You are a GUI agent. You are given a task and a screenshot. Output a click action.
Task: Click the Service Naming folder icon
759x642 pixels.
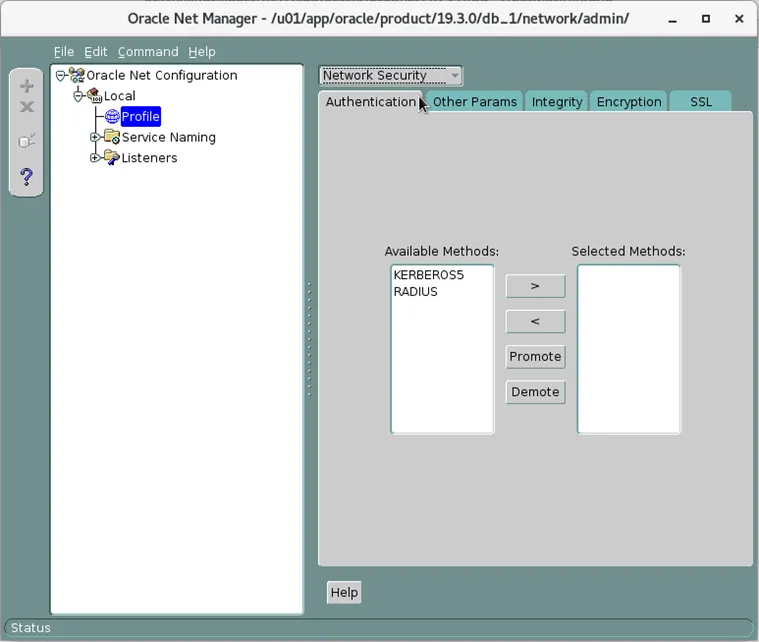tap(112, 137)
